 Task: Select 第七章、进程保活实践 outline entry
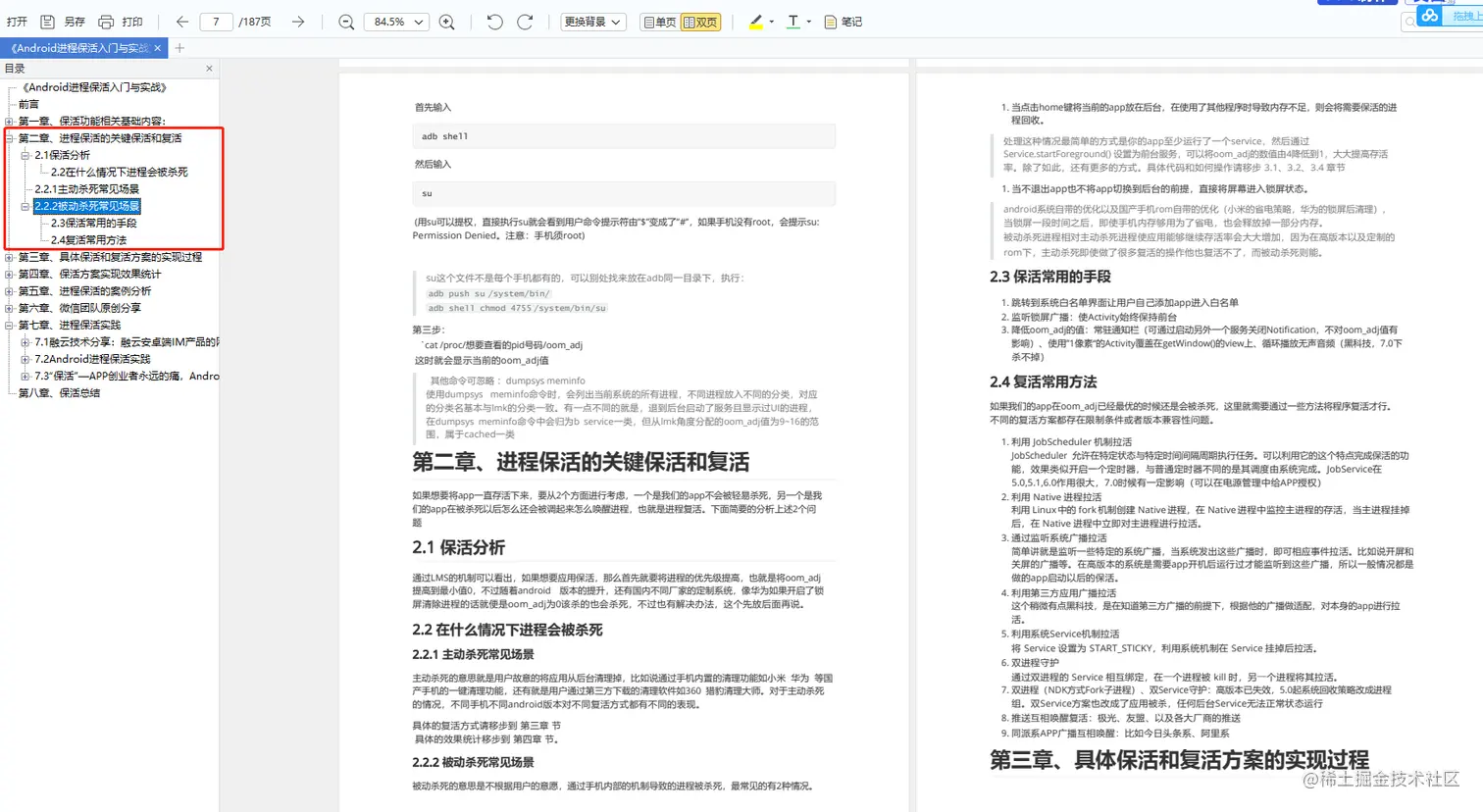[x=71, y=326]
